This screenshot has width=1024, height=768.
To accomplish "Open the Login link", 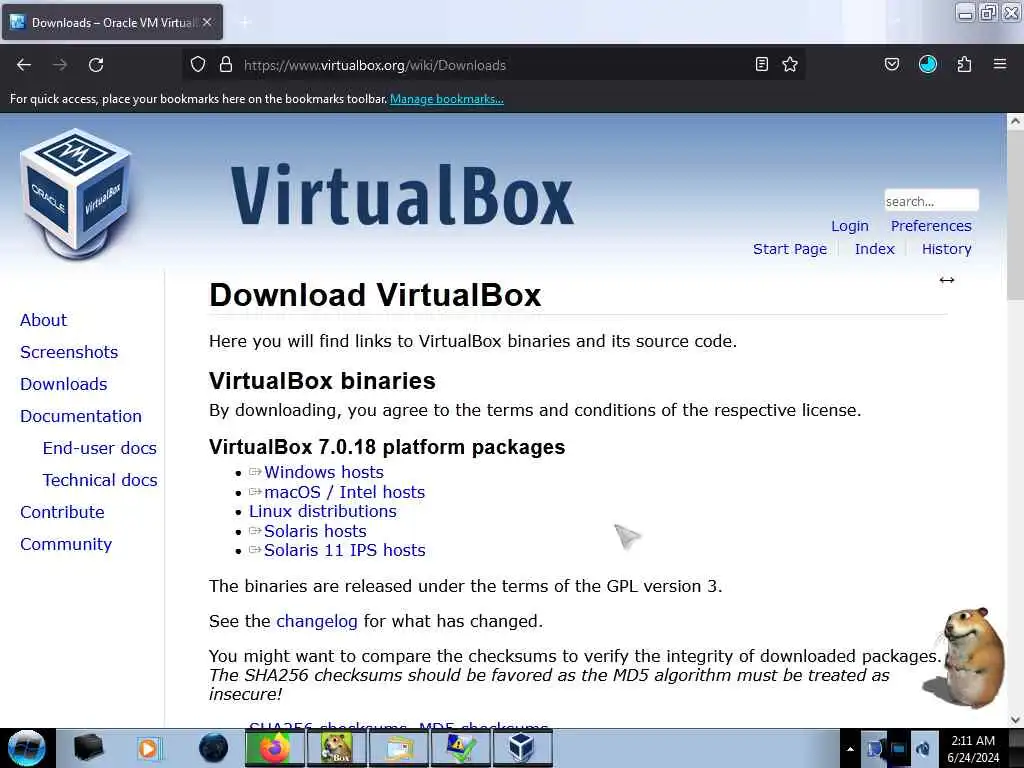I will (850, 226).
